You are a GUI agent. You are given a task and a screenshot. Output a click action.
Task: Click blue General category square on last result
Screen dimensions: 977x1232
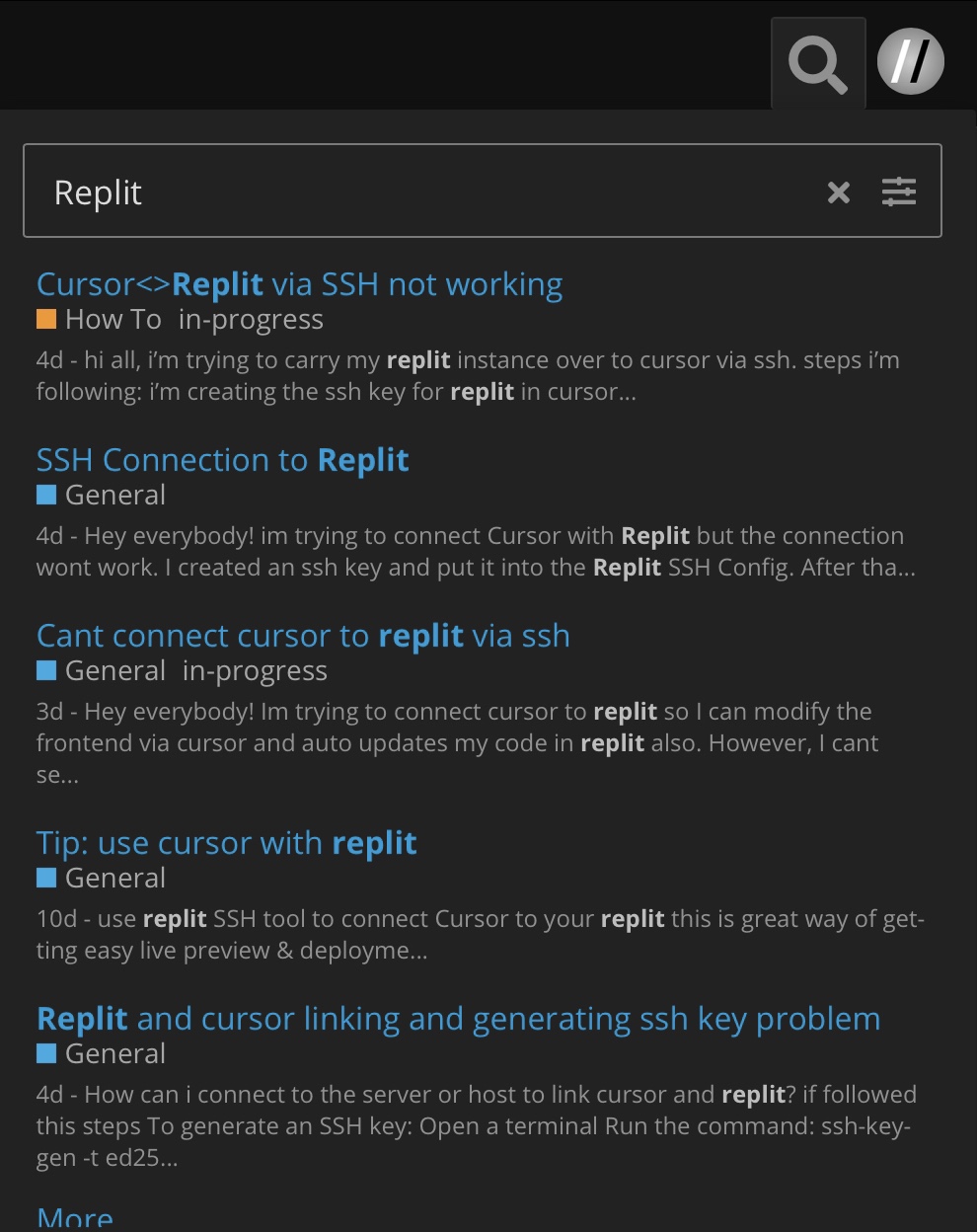pos(46,1053)
